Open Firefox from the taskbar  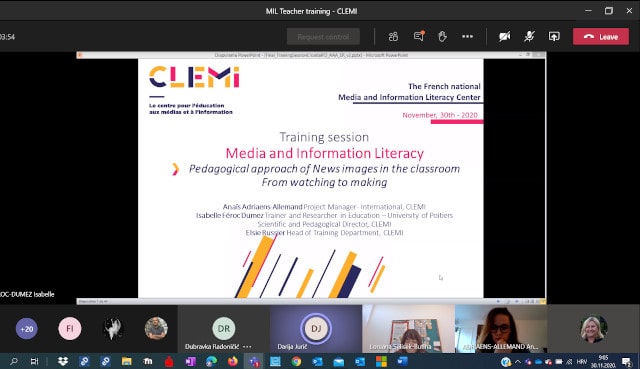233,361
